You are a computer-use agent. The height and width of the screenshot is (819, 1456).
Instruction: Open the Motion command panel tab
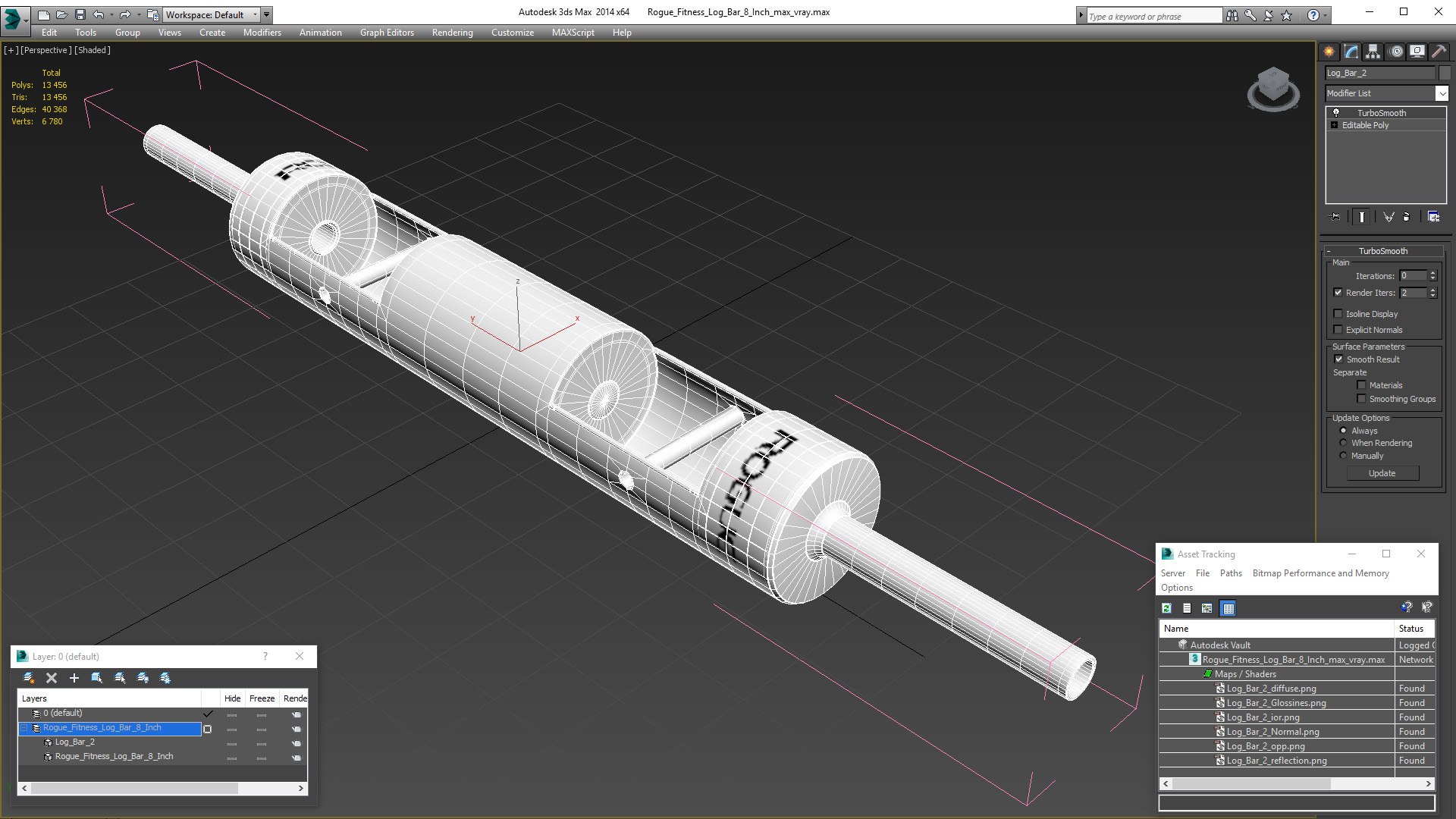click(1395, 52)
